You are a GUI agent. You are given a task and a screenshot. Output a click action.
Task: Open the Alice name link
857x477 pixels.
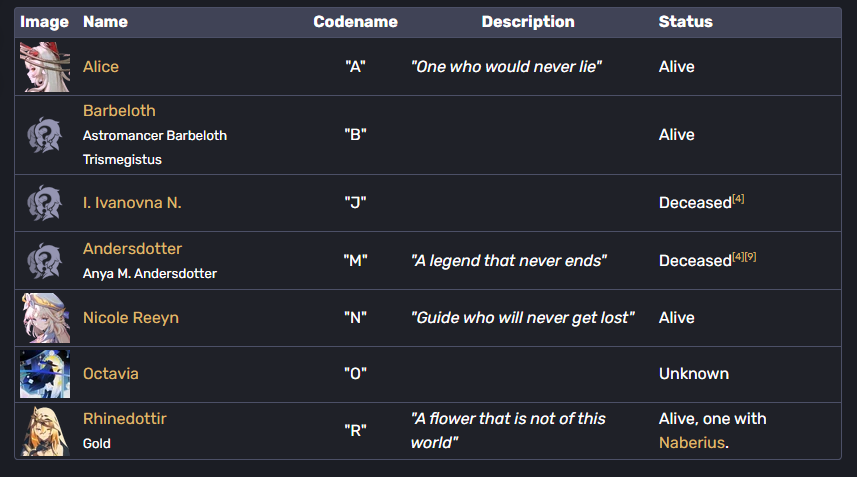101,67
